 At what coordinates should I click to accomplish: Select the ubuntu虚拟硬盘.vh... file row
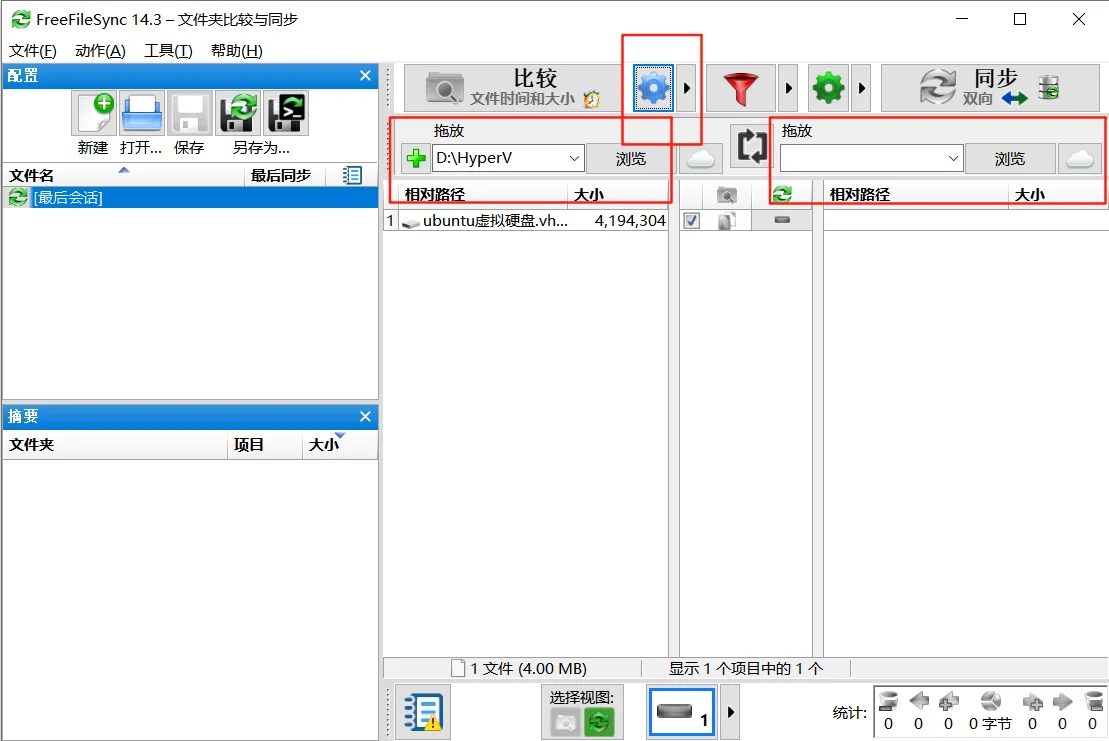(x=526, y=221)
